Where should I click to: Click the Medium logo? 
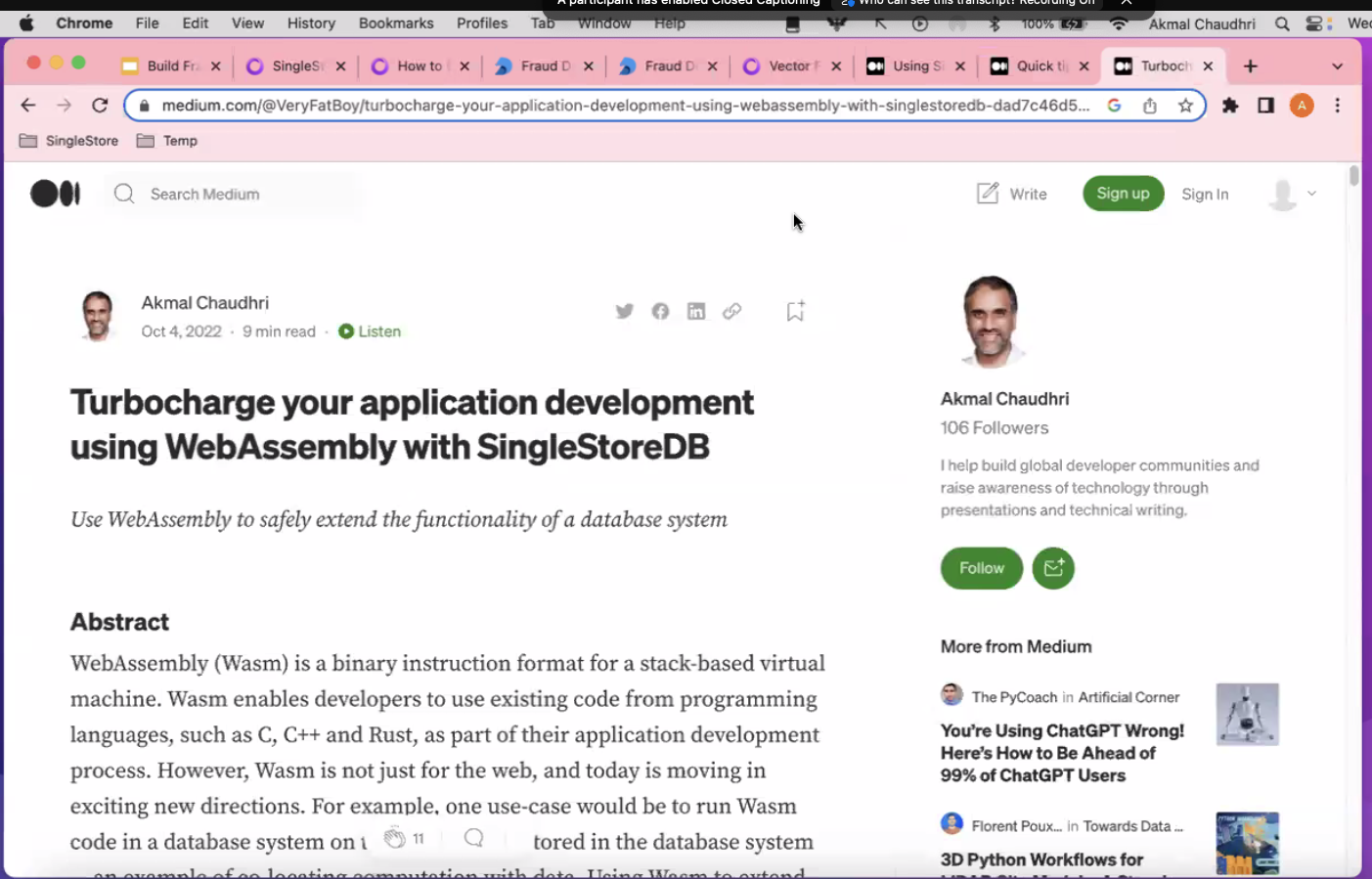pos(56,194)
